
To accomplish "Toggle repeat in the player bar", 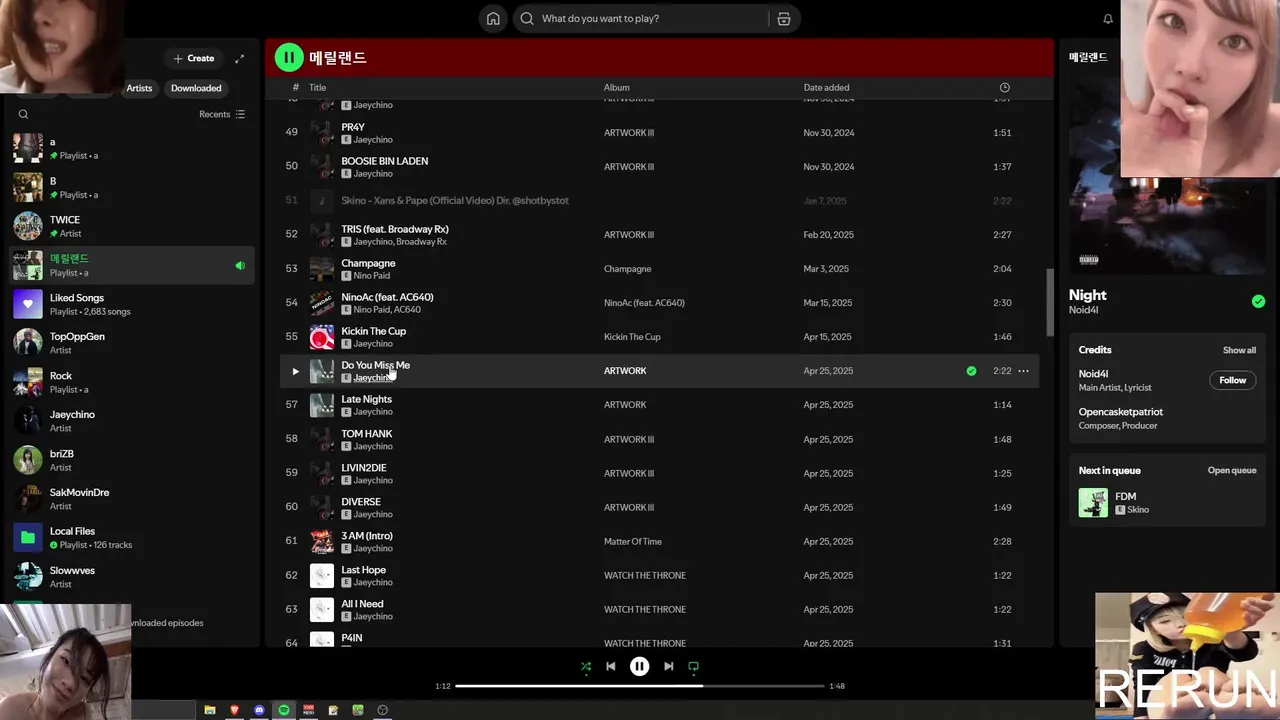I will pyautogui.click(x=693, y=666).
